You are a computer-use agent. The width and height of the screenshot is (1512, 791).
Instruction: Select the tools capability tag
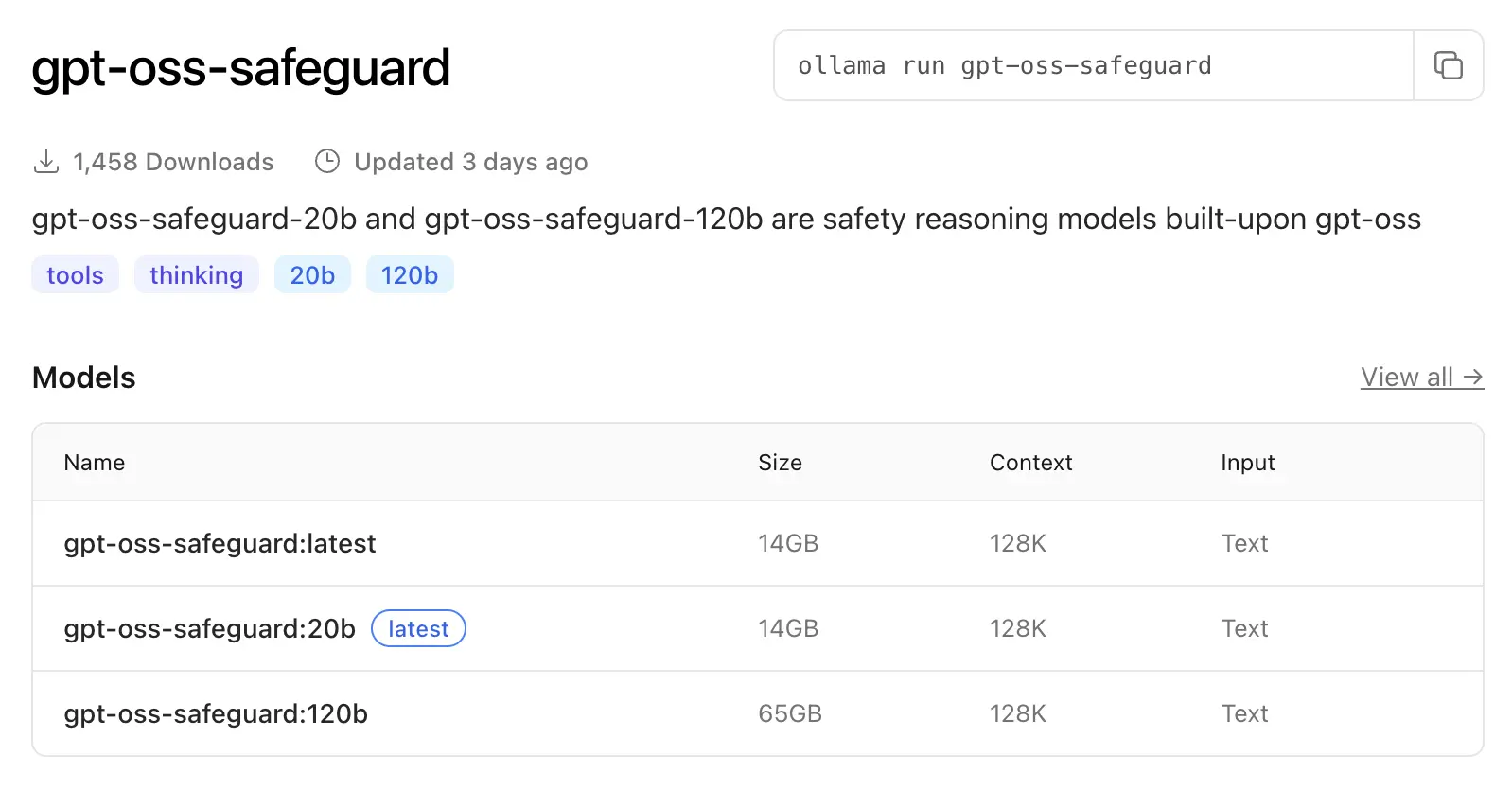coord(75,274)
